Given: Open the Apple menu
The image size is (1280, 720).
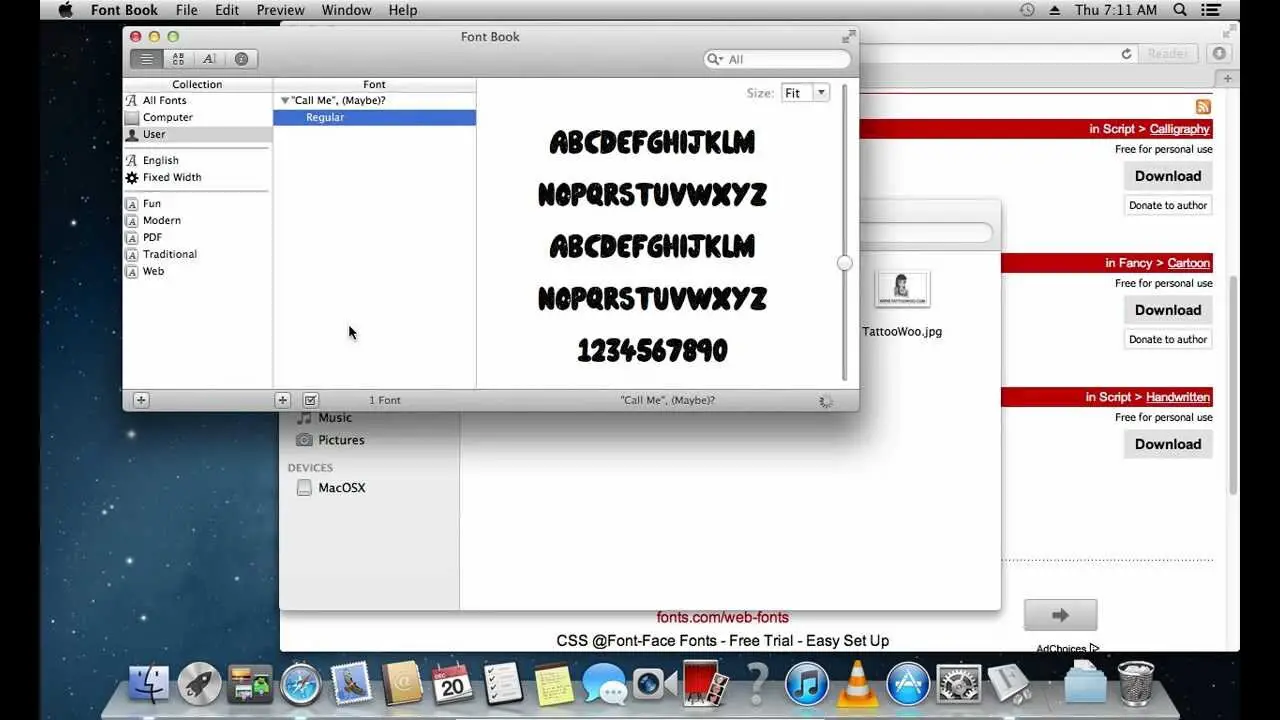Looking at the screenshot, I should coord(66,10).
